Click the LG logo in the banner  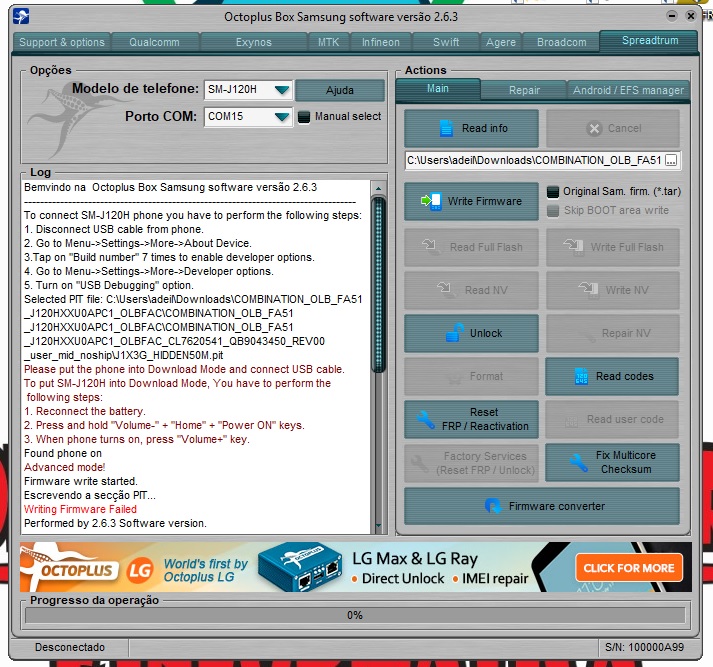(x=139, y=569)
